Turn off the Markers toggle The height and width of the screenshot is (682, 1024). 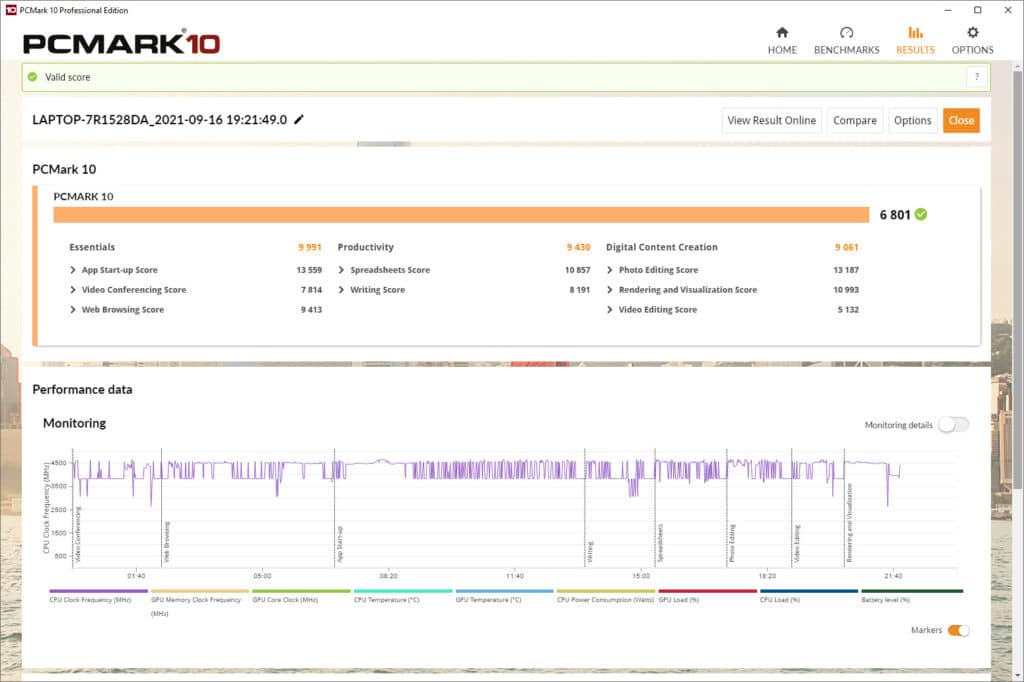958,630
